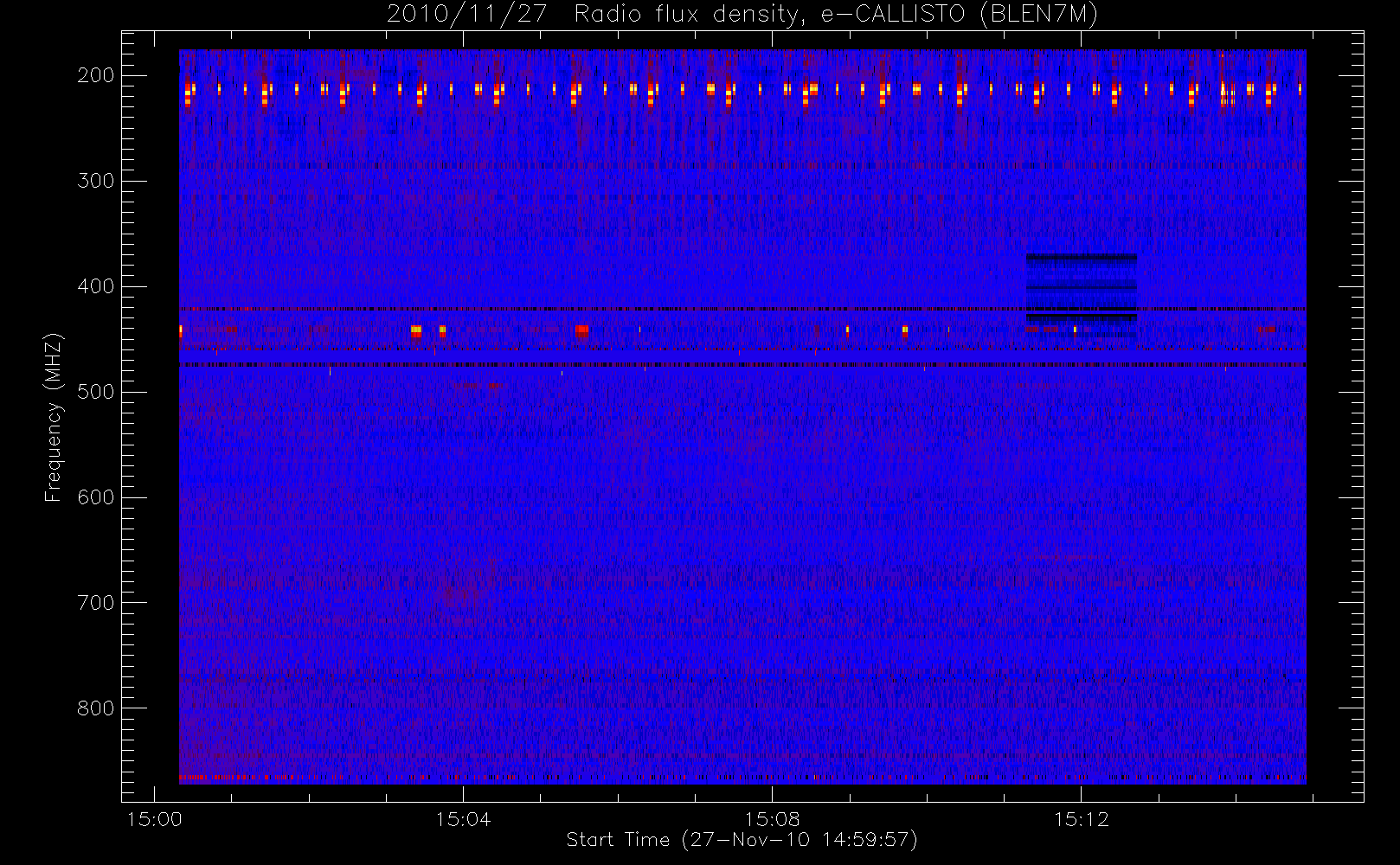Click the 15:08 time tick label
1400x865 pixels.
coord(772,819)
